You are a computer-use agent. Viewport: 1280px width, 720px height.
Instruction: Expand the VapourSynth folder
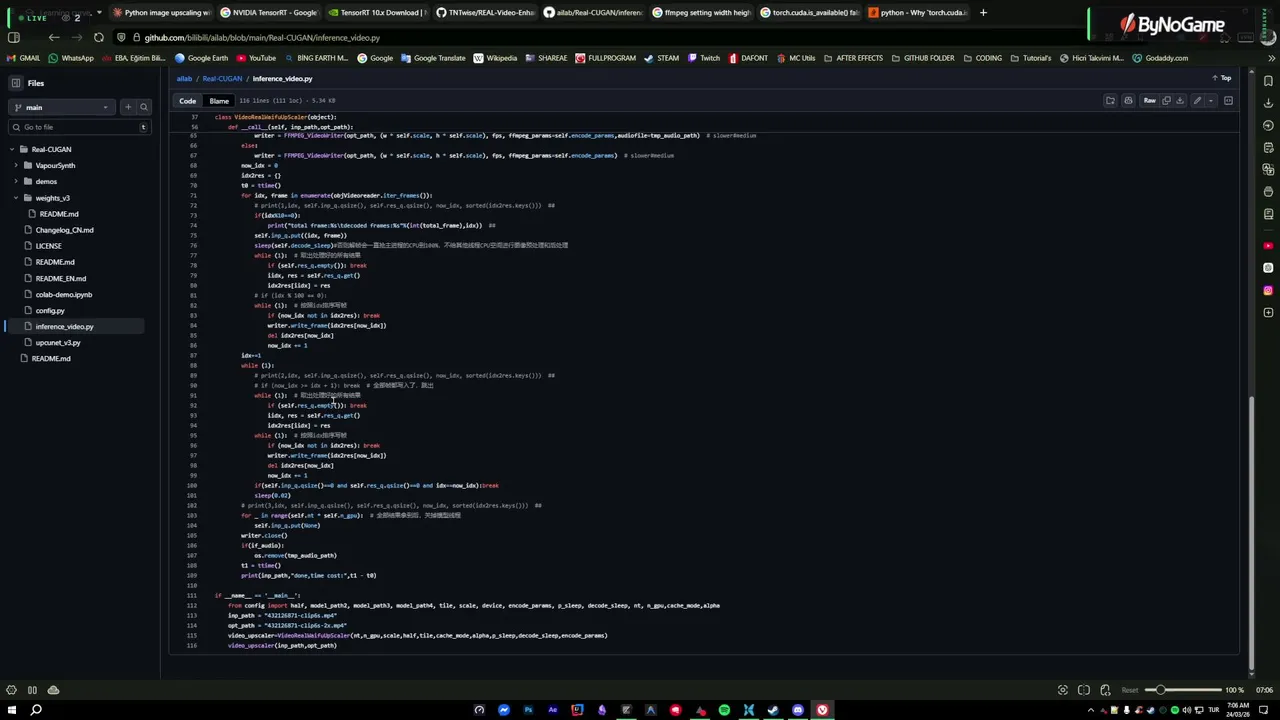click(16, 165)
